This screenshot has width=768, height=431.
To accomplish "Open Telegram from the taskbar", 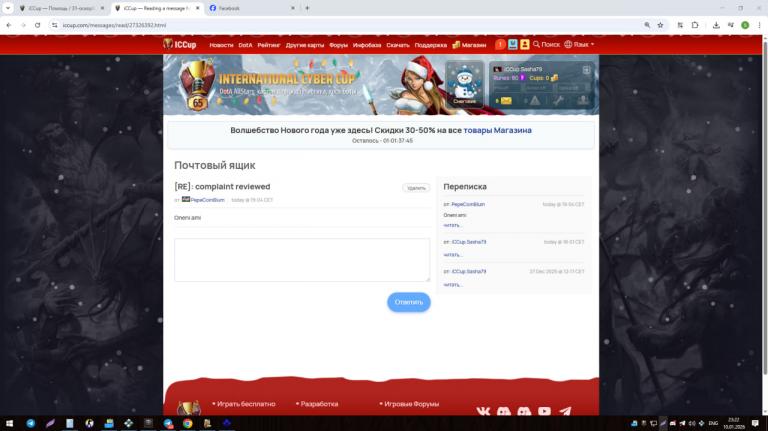I will pyautogui.click(x=30, y=423).
